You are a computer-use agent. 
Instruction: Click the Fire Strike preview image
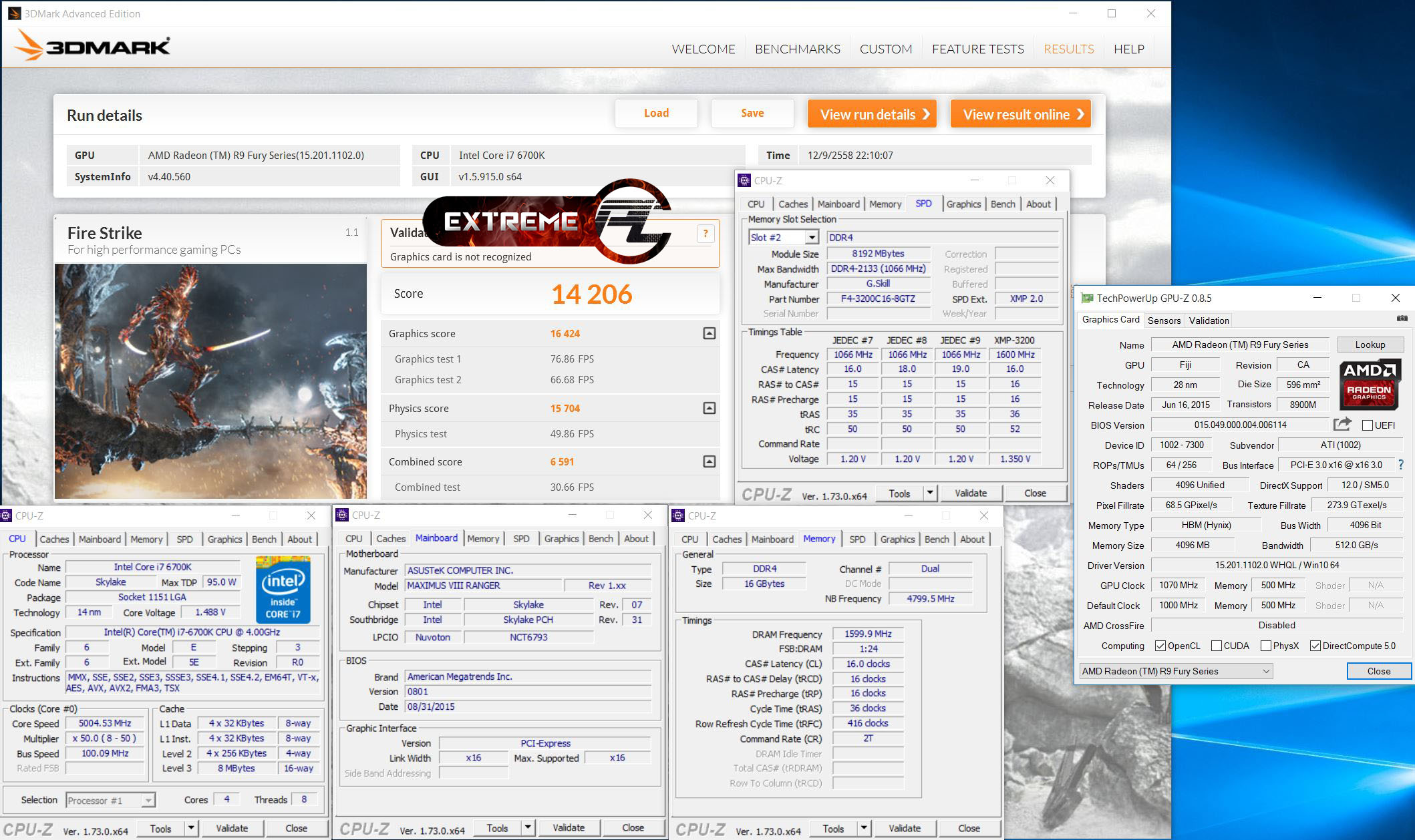pyautogui.click(x=210, y=381)
